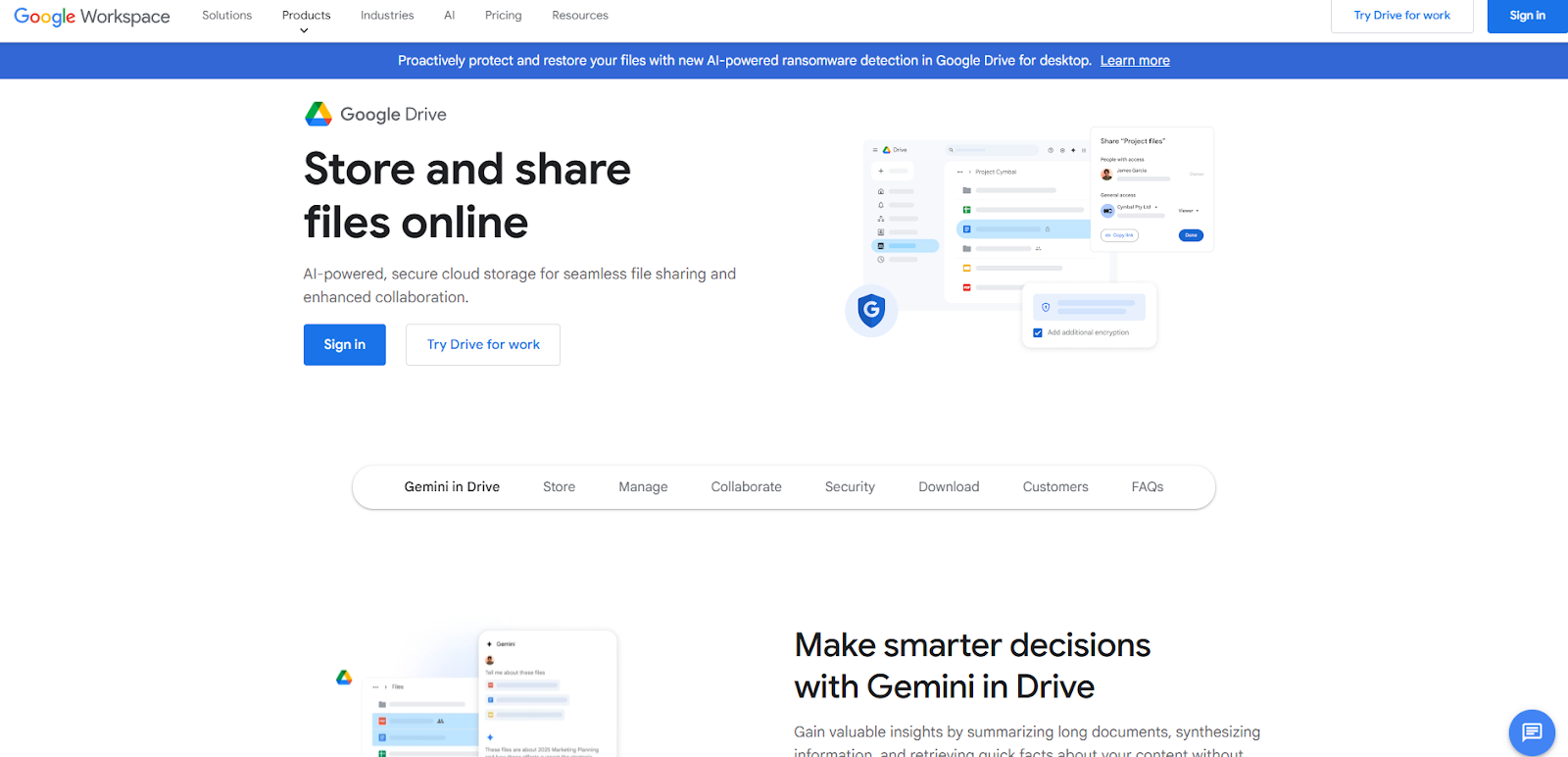Viewport: 1568px width, 757px height.
Task: Toggle the Add additional encryption checkbox
Action: click(1038, 332)
